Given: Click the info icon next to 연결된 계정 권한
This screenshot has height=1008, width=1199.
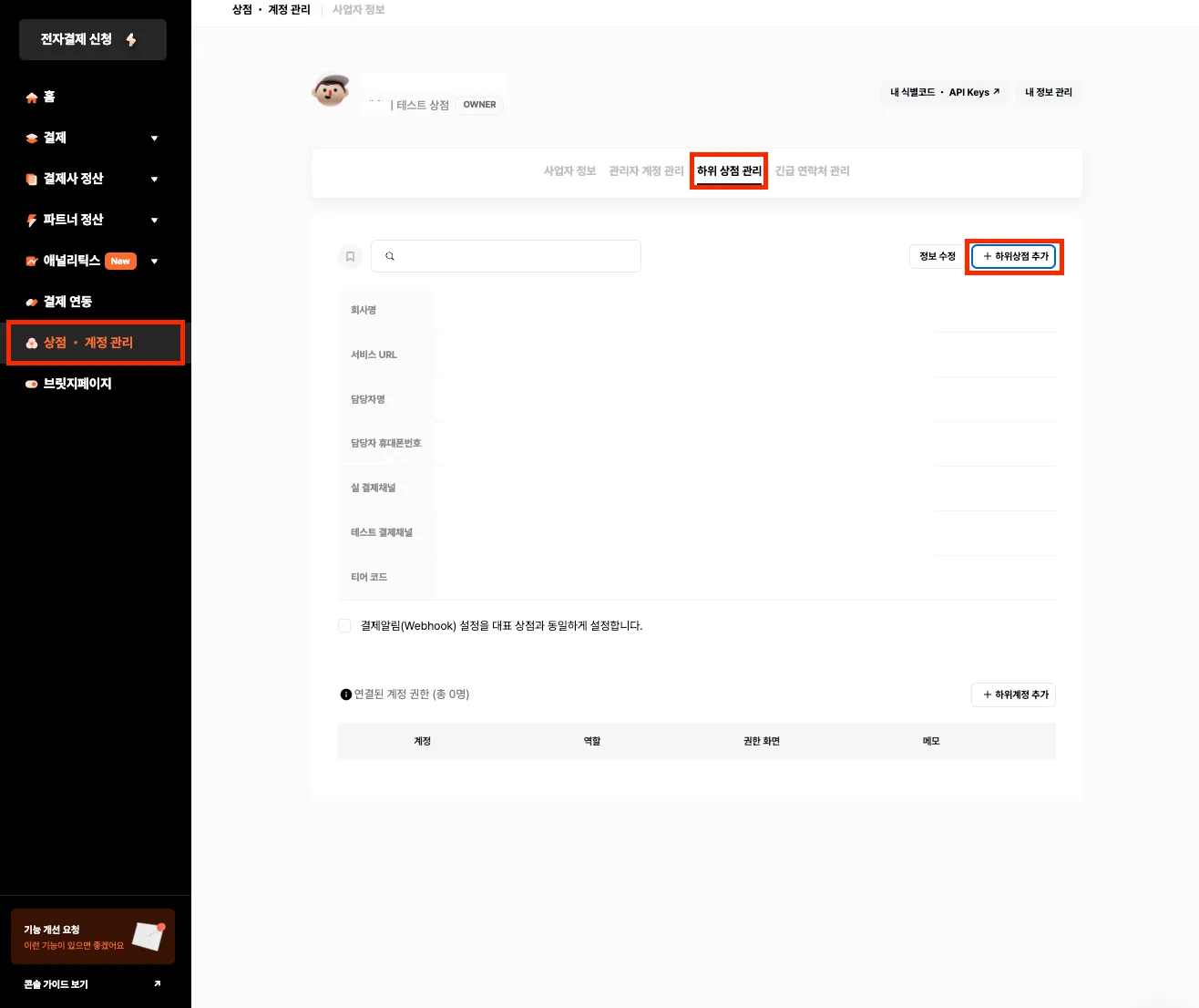Looking at the screenshot, I should (x=345, y=694).
